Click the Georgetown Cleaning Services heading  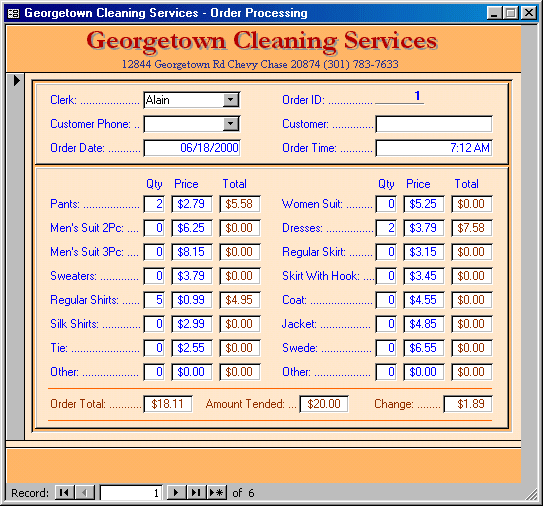262,41
